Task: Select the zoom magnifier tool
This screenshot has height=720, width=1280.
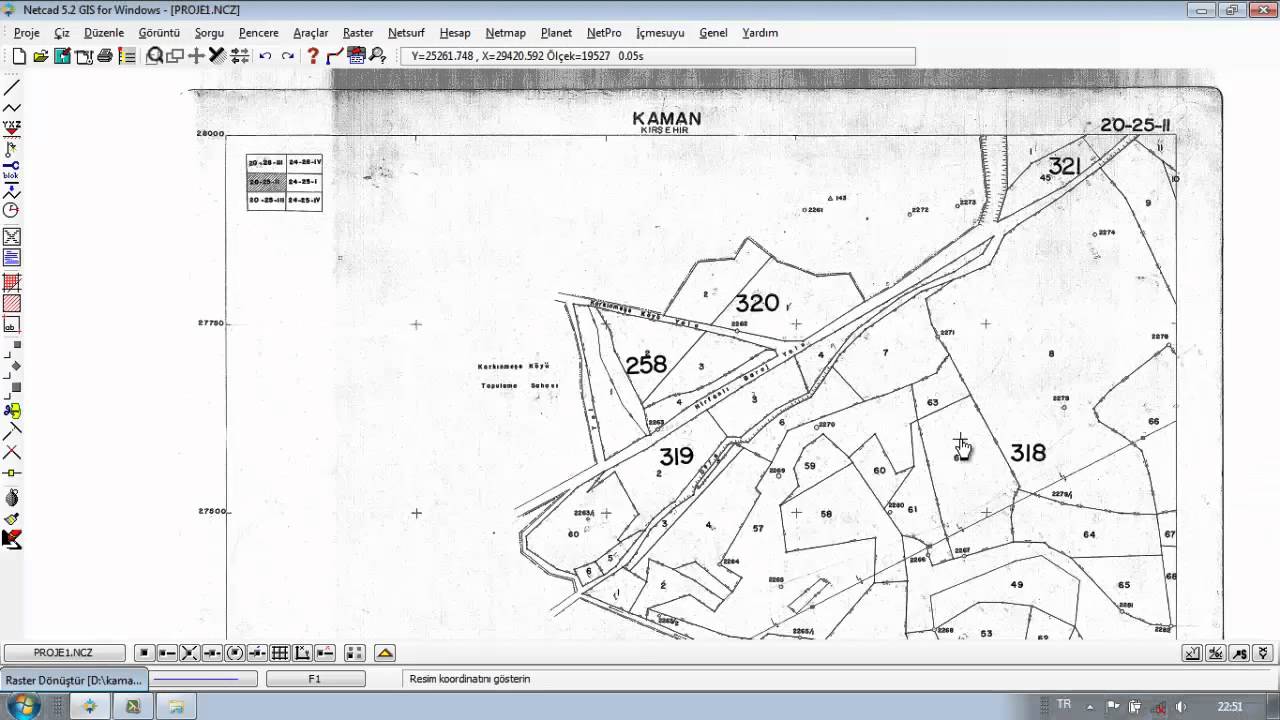Action: tap(154, 57)
